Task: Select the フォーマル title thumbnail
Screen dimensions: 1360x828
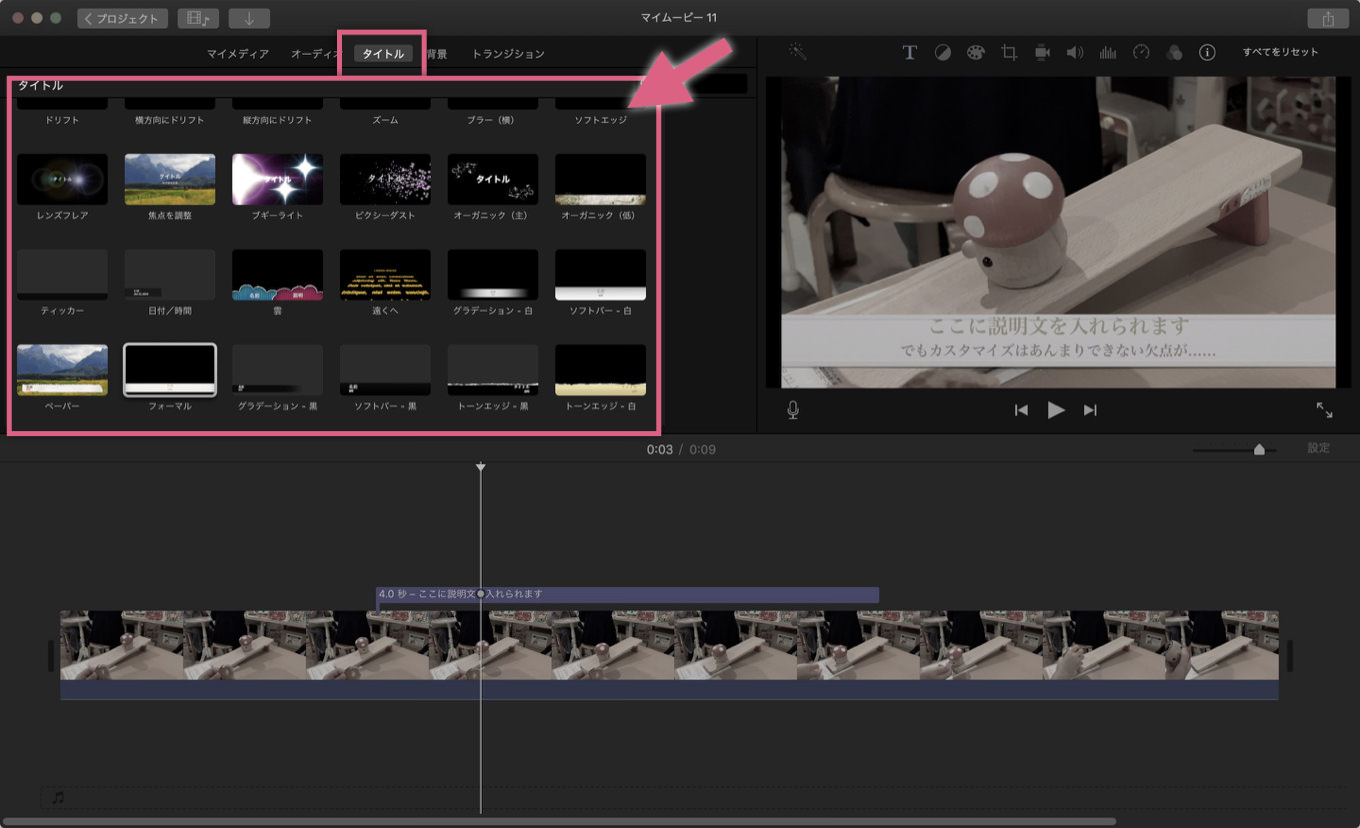Action: [170, 370]
